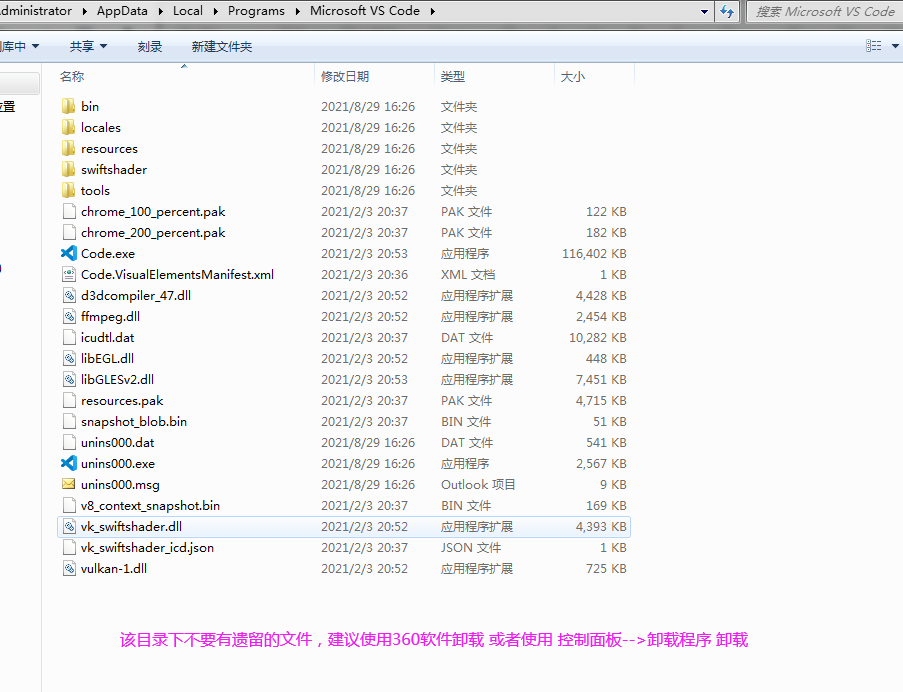
Task: Select the Code.VisualElementsManifest.xml file icon
Action: tap(70, 274)
